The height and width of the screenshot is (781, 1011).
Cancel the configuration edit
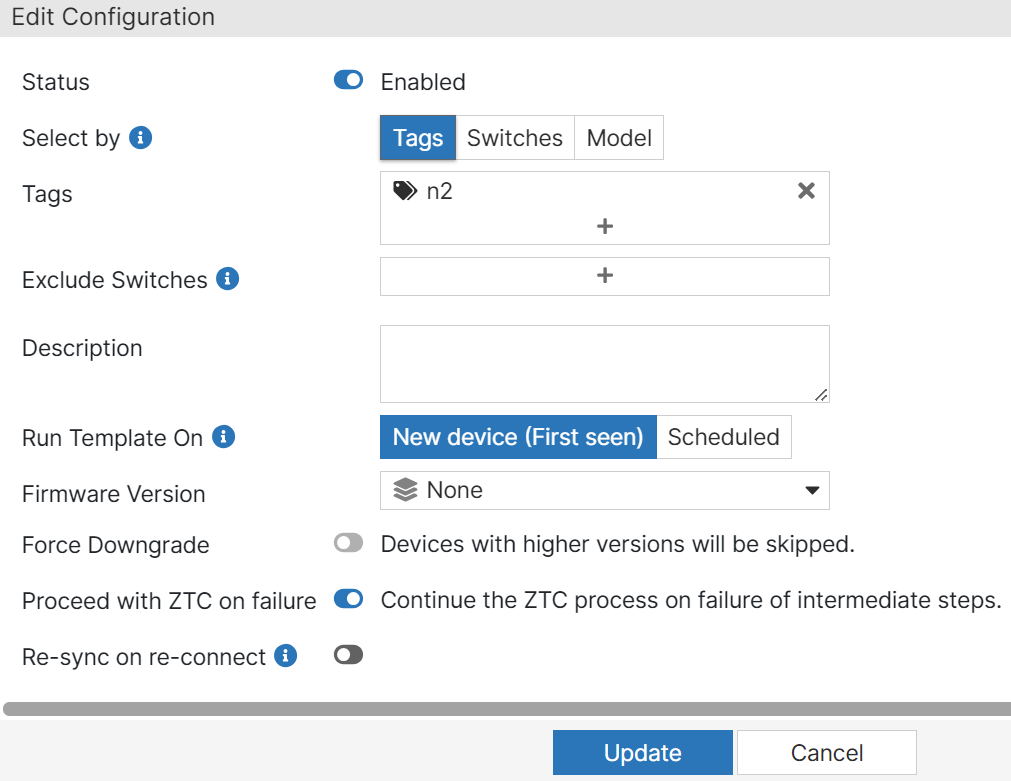click(x=826, y=753)
